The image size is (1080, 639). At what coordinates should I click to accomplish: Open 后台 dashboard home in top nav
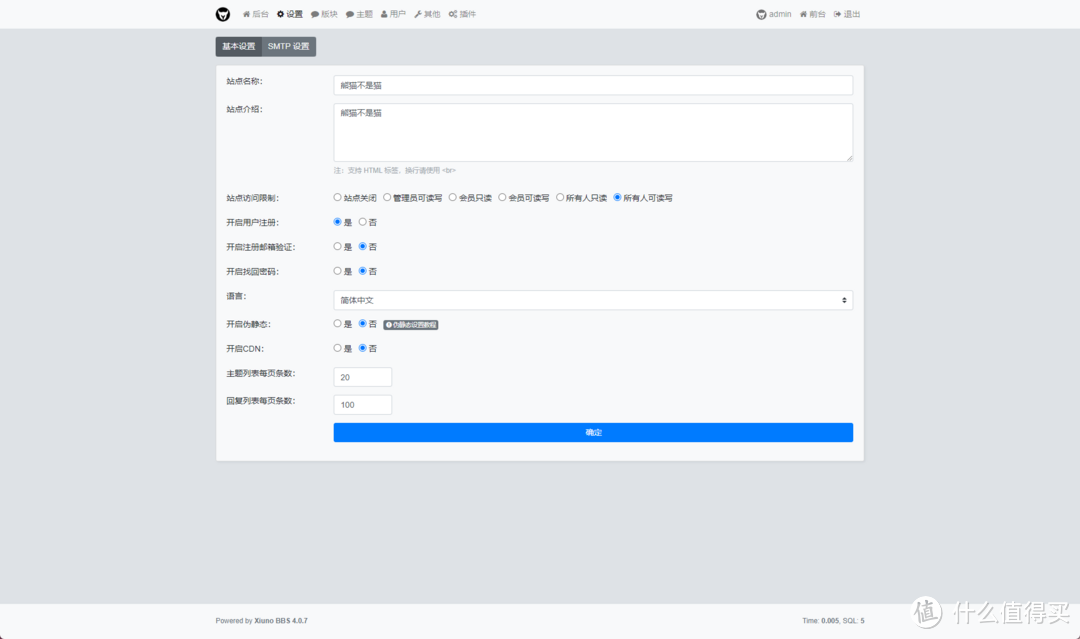tap(256, 14)
